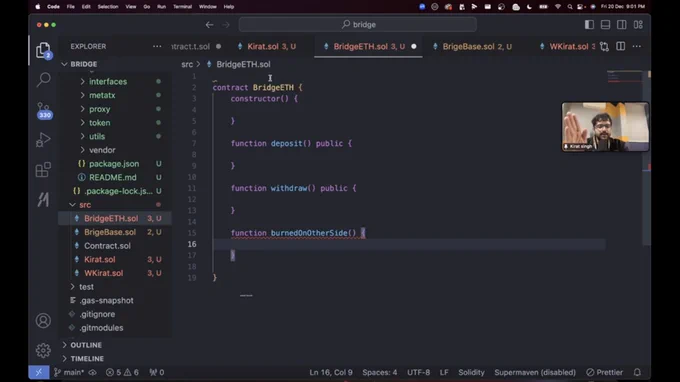Open the Terminal menu
Screen dimensions: 680x382
click(182, 7)
